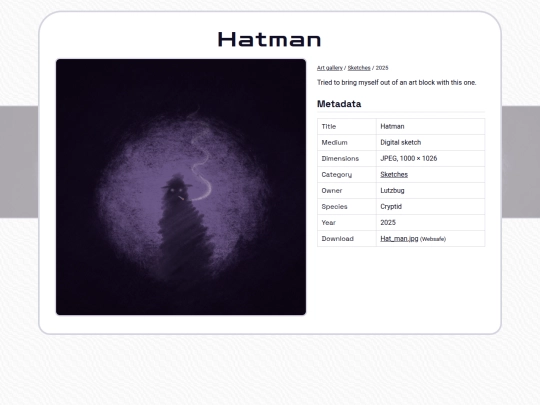Click the 'Medium' row label
The height and width of the screenshot is (405, 540).
(x=334, y=143)
